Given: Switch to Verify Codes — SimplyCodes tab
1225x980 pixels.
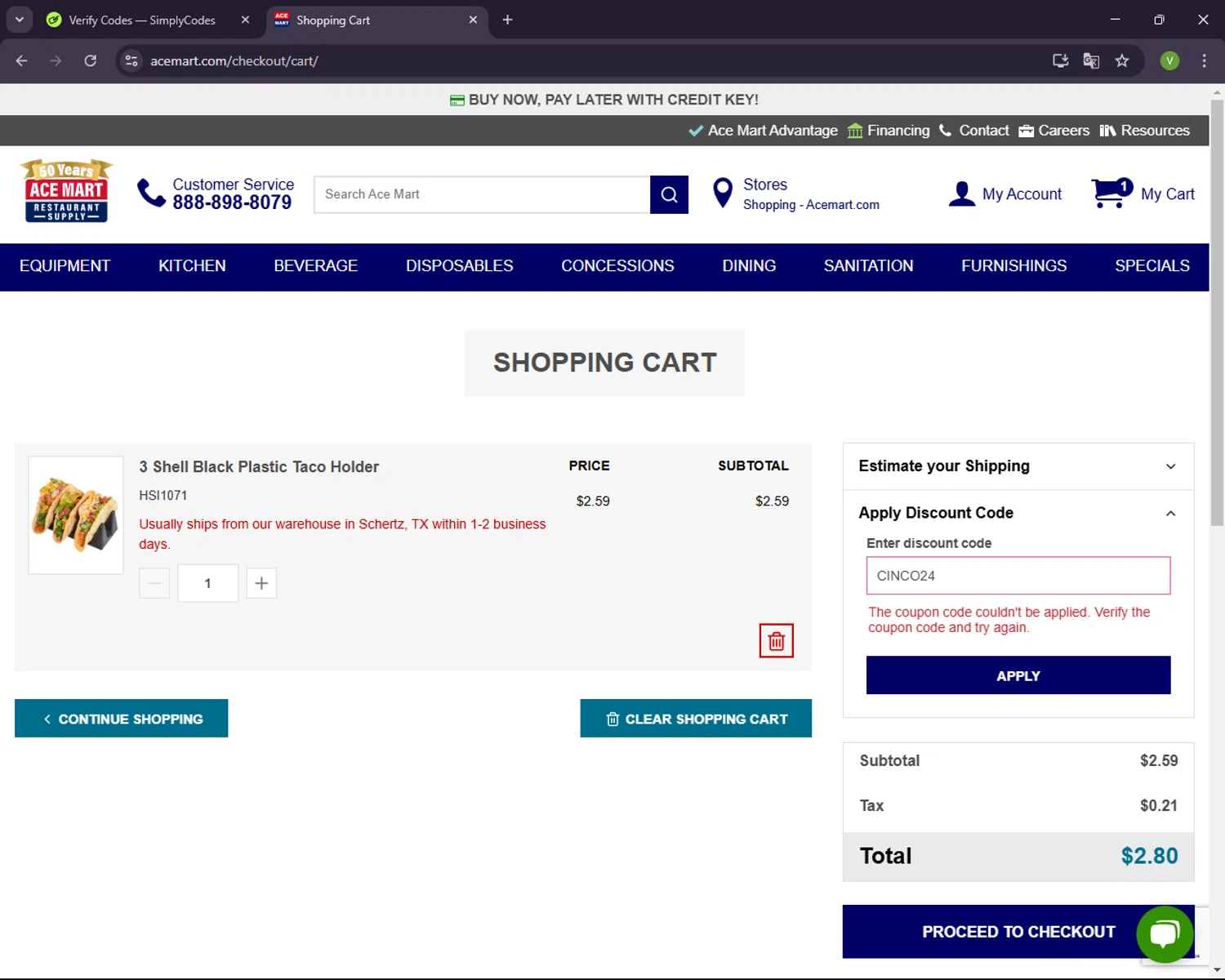Looking at the screenshot, I should tap(143, 20).
